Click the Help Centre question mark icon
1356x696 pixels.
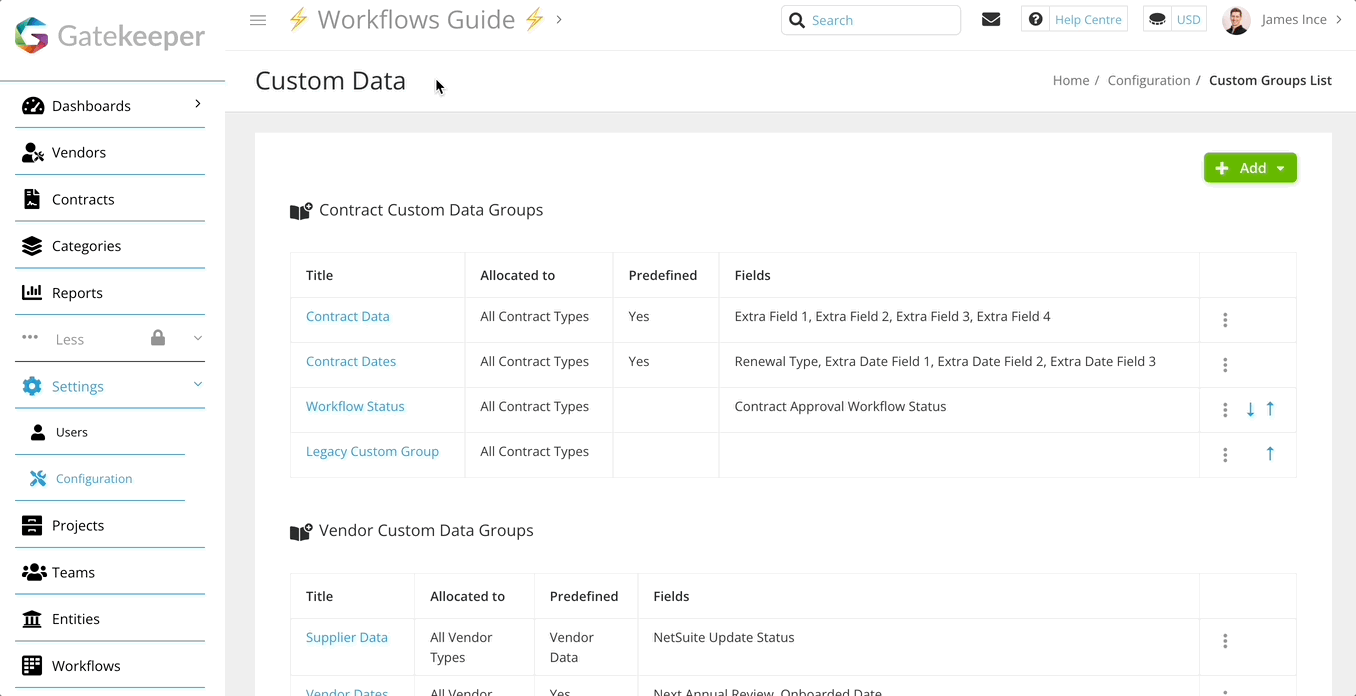tap(1035, 18)
